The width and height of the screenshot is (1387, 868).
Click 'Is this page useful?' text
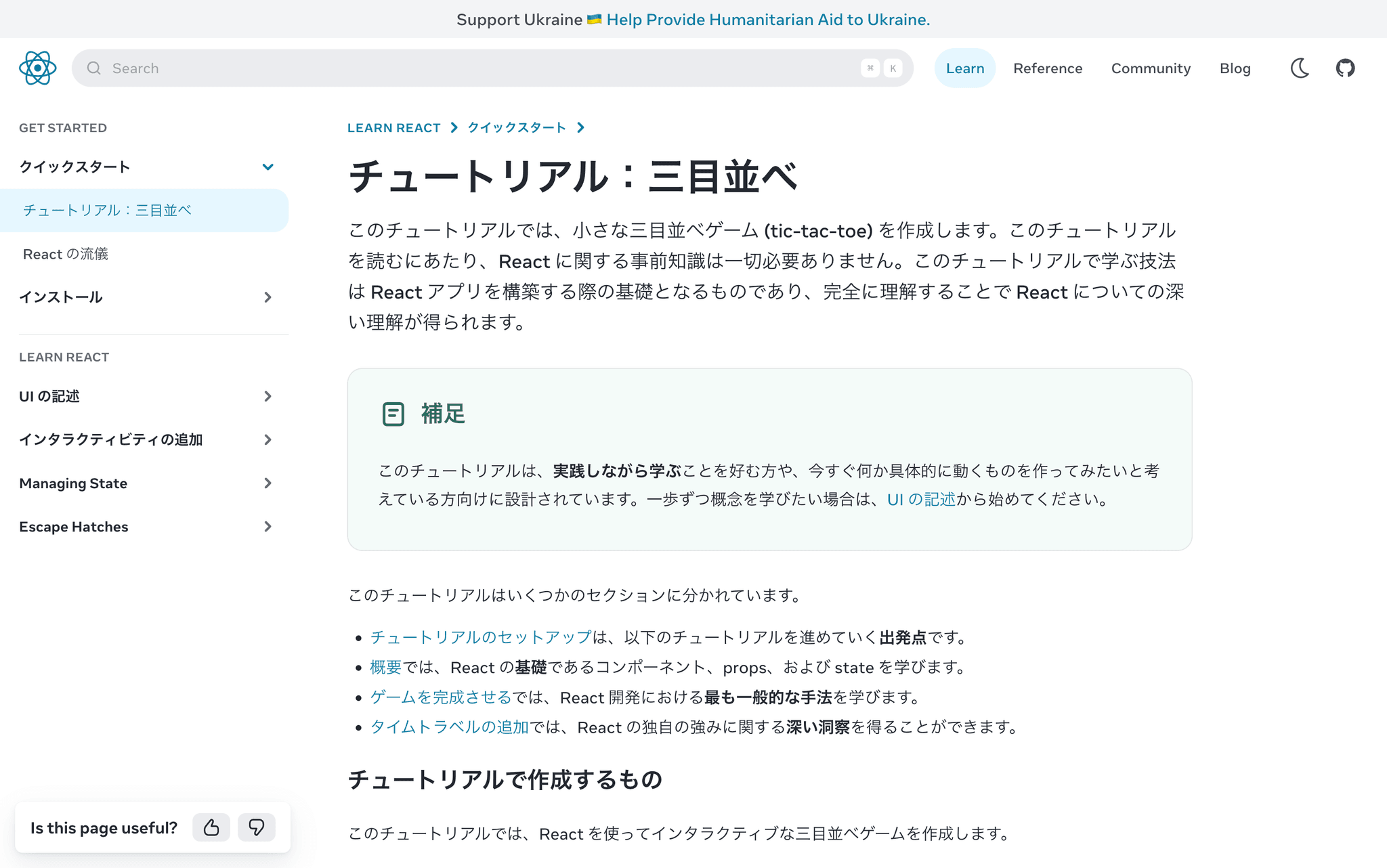pos(104,827)
